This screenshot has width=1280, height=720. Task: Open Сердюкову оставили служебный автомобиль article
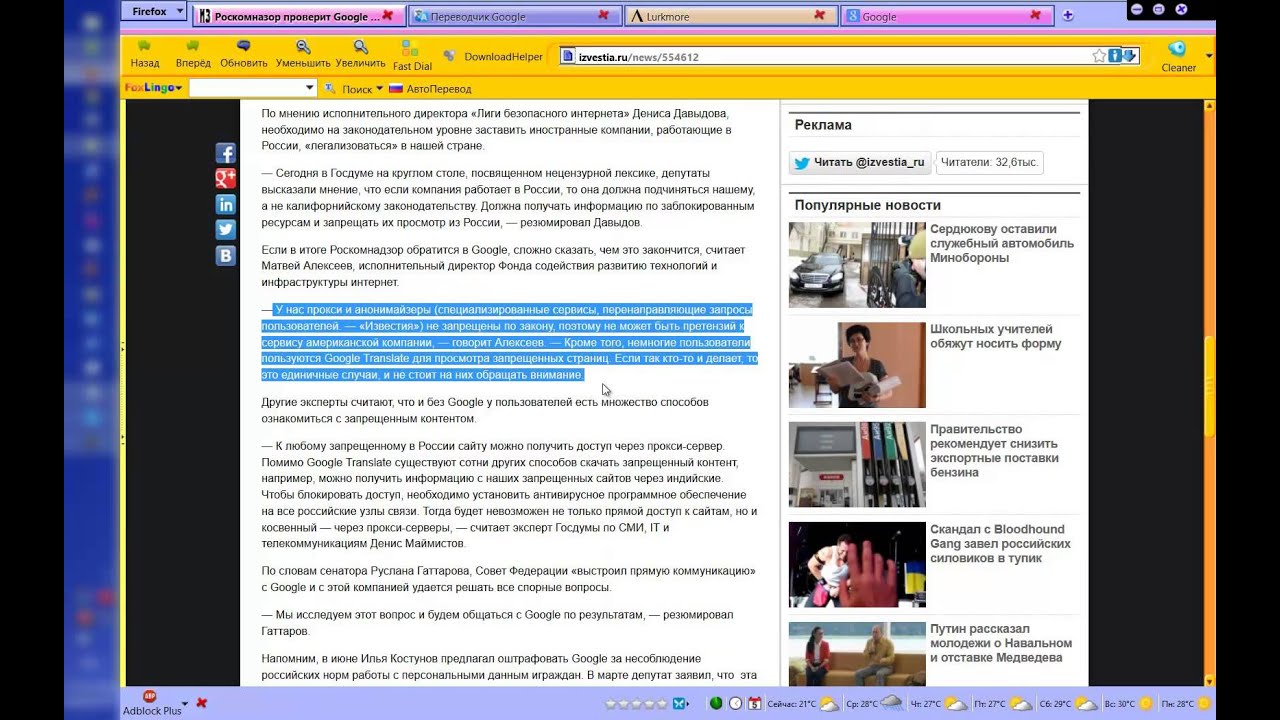(1002, 243)
